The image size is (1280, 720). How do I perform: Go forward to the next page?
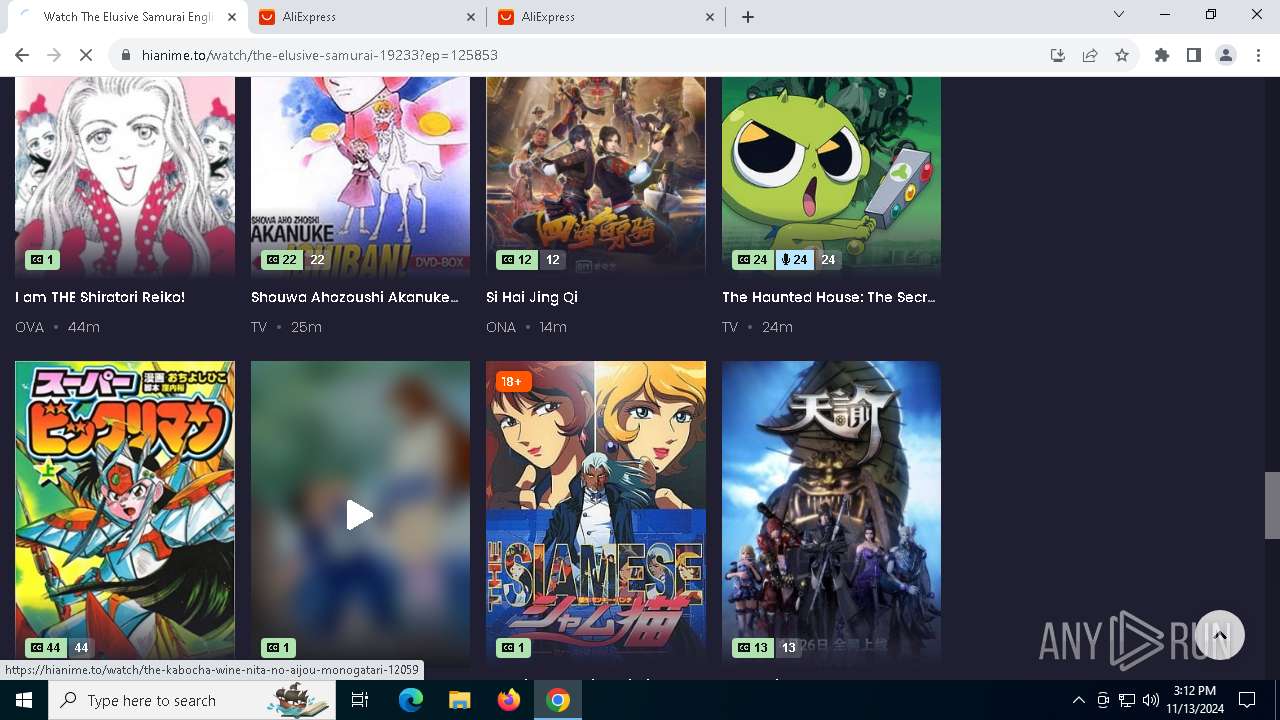(x=54, y=55)
